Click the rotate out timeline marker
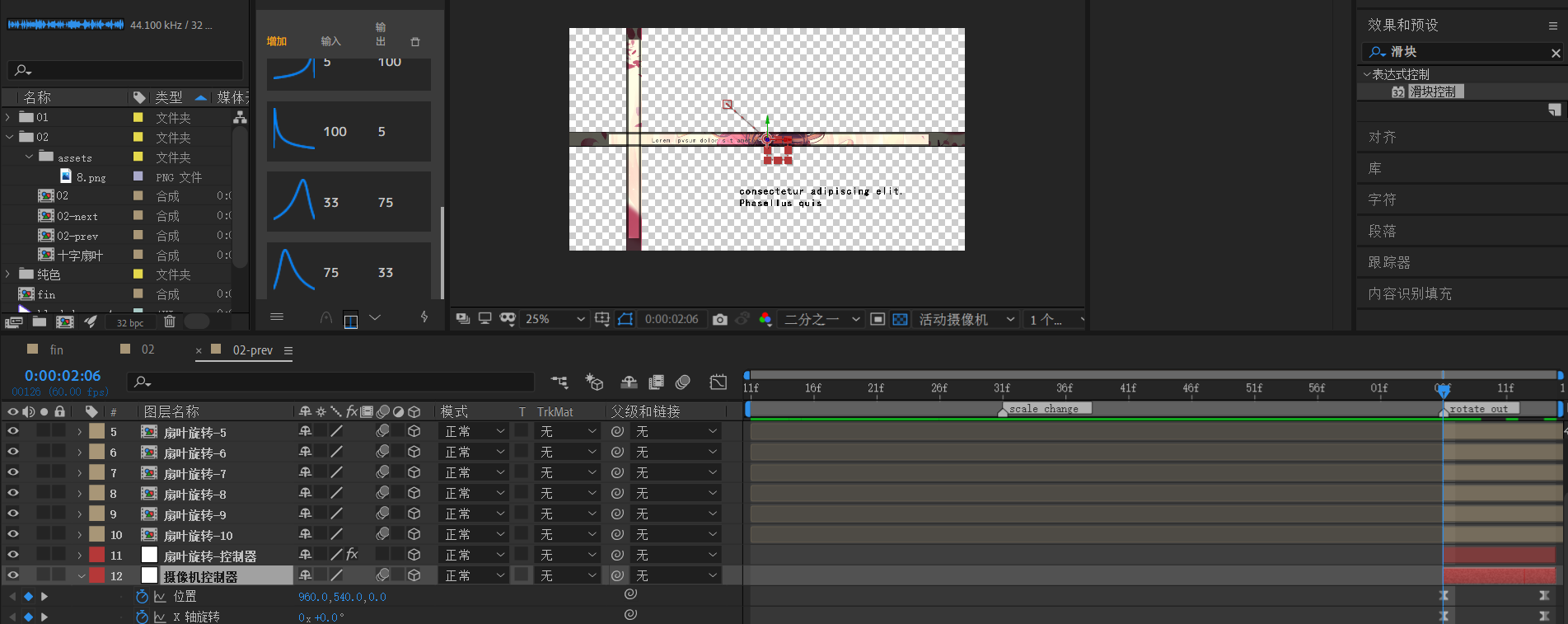Screen dimensions: 1568x624 click(x=1480, y=408)
